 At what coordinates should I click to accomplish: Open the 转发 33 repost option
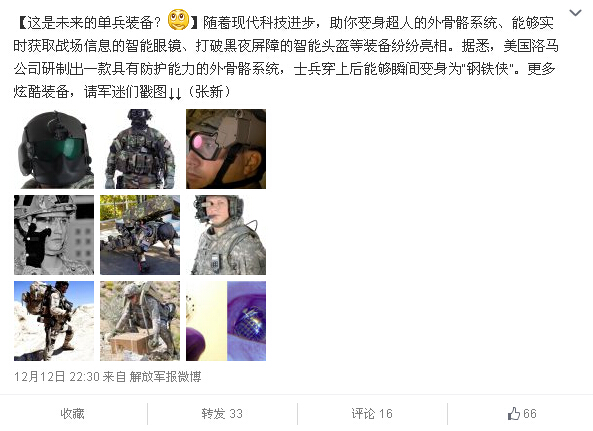click(x=222, y=414)
